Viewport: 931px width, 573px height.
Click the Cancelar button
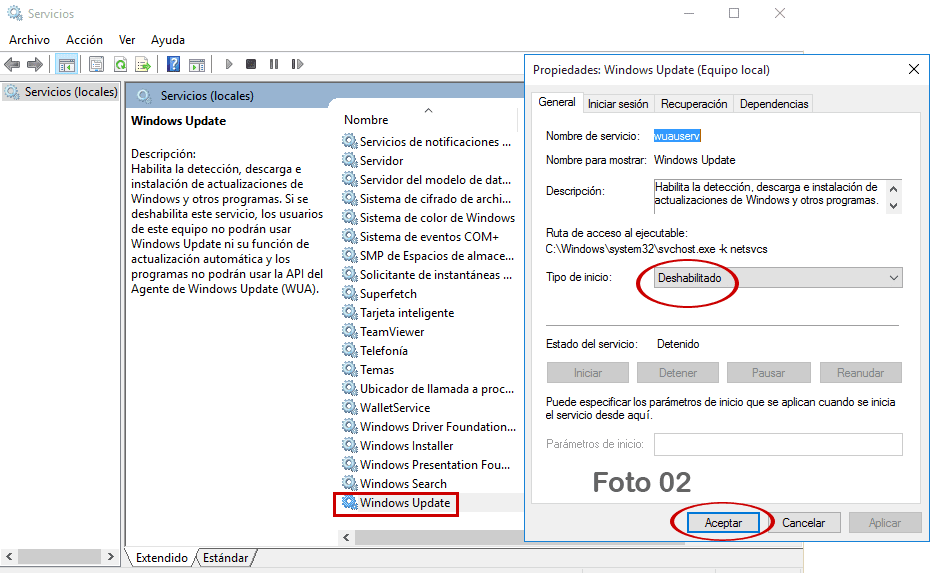(803, 523)
